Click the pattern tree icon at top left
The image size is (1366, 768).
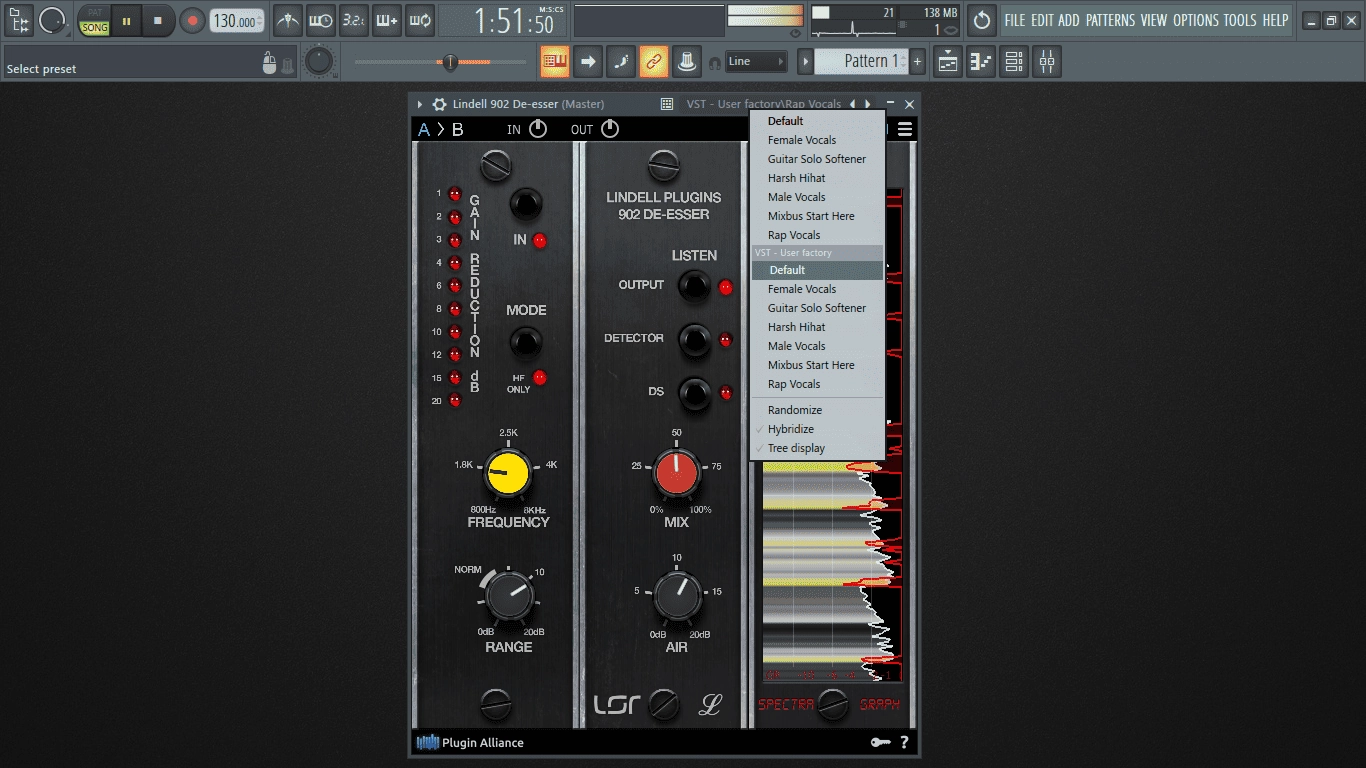tap(19, 20)
